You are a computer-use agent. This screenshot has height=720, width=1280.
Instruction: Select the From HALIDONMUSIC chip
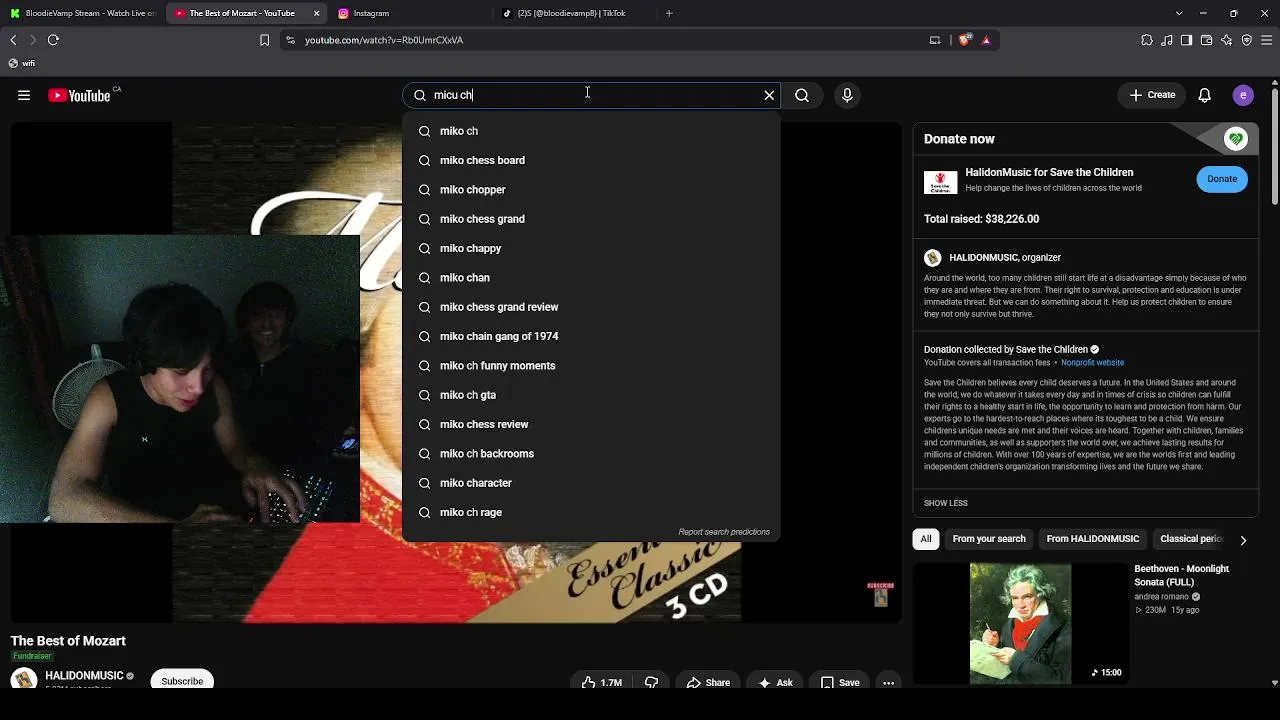tap(1093, 539)
